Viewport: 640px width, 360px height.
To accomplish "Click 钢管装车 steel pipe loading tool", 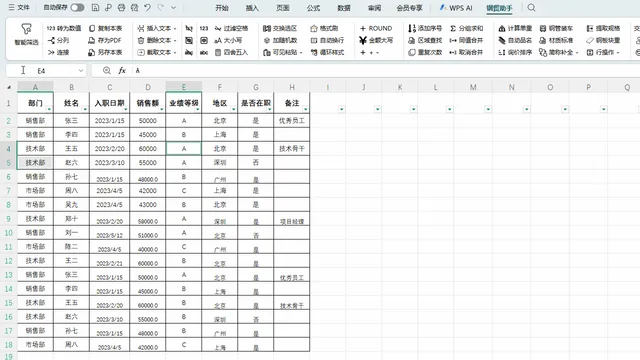I will pyautogui.click(x=556, y=28).
